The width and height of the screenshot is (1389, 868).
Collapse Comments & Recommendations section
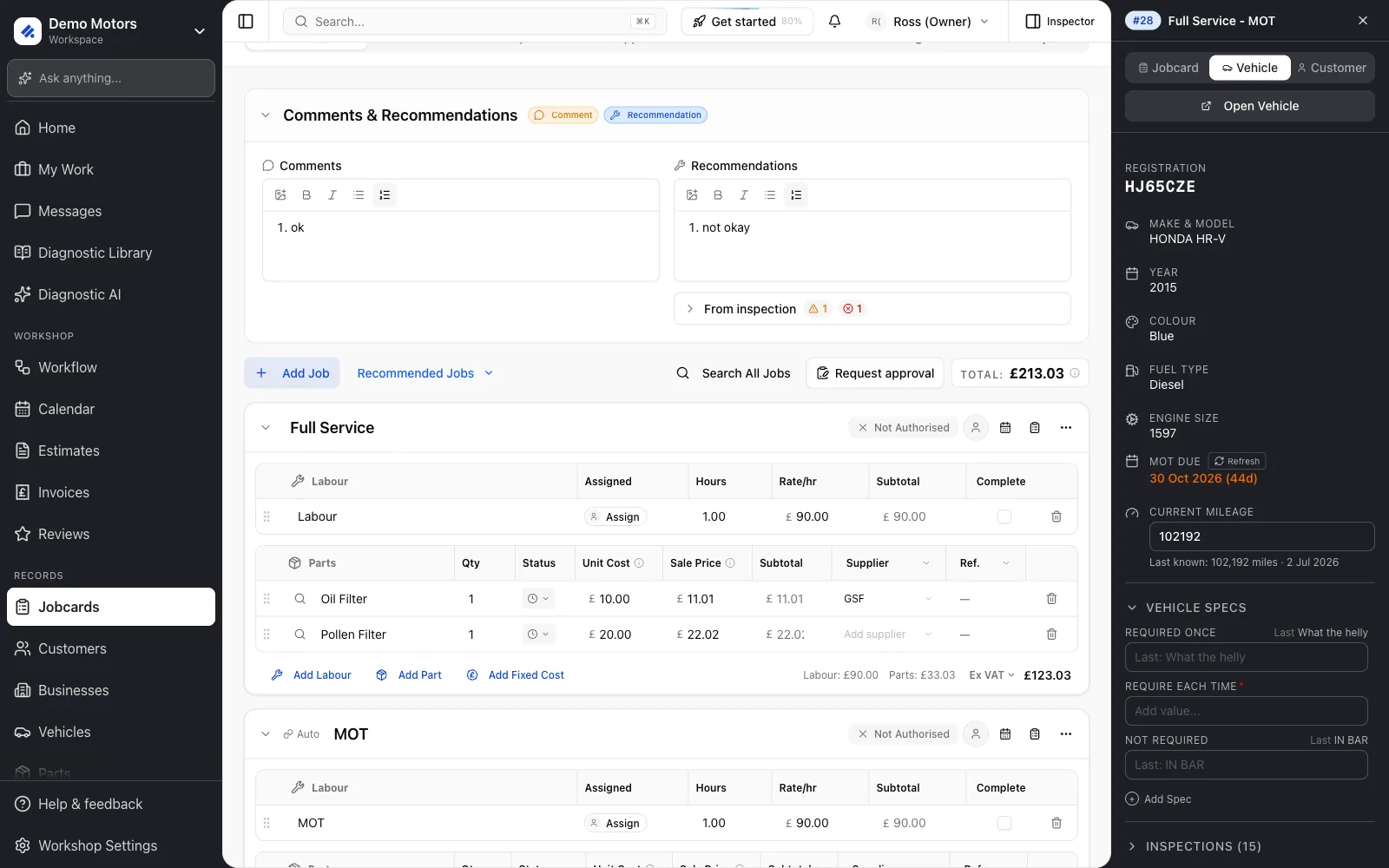point(266,115)
